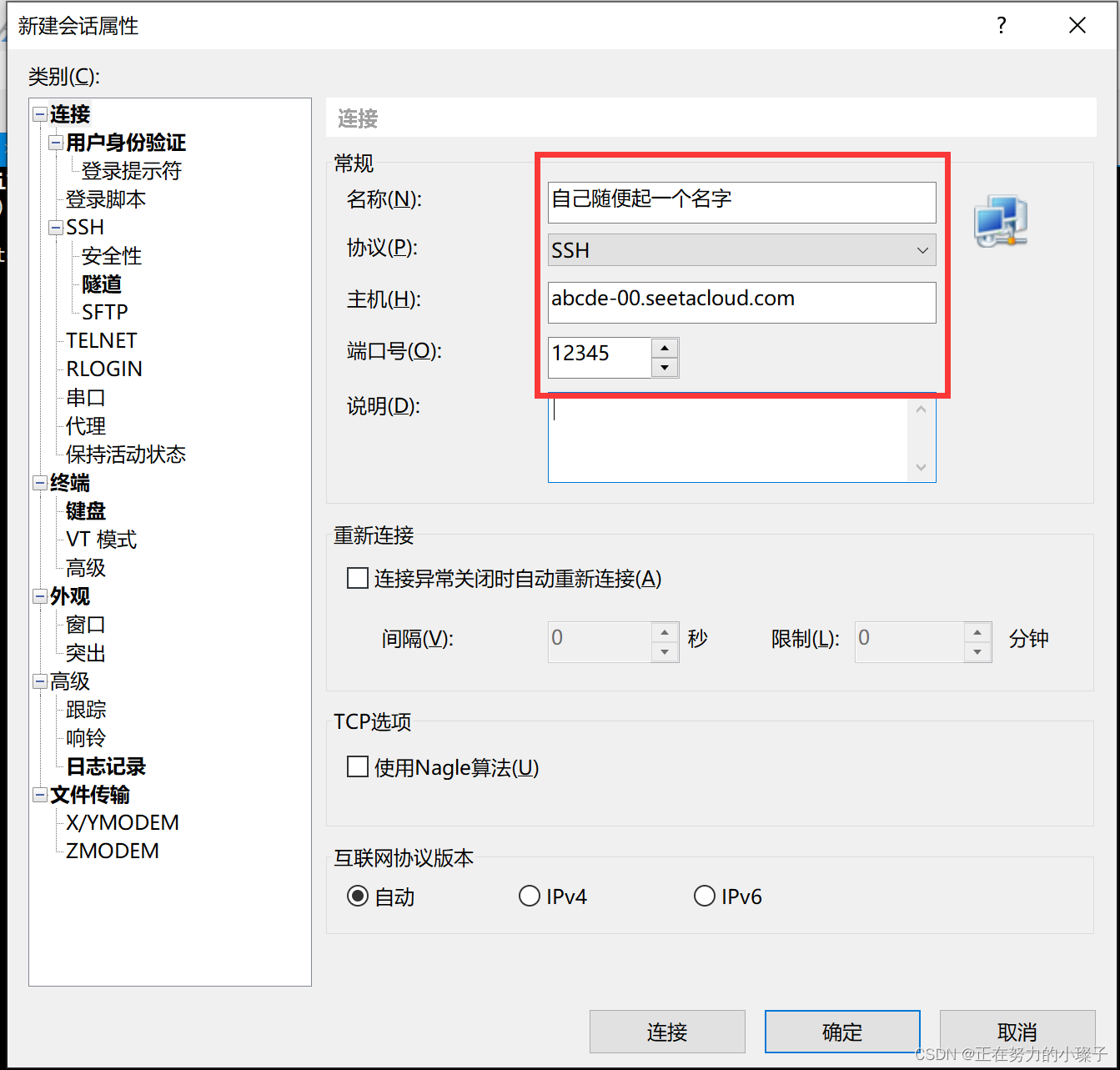Collapse the 外观 tree node
This screenshot has width=1120, height=1070.
point(39,596)
